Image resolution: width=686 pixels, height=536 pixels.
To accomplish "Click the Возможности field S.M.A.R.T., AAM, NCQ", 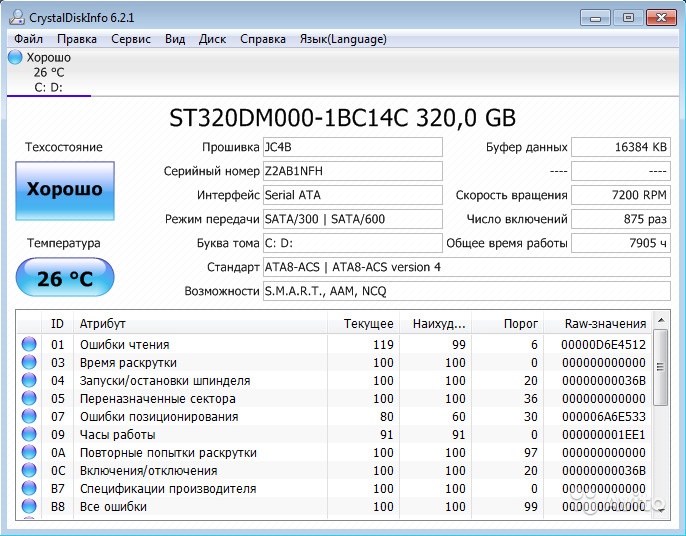I will [x=467, y=291].
